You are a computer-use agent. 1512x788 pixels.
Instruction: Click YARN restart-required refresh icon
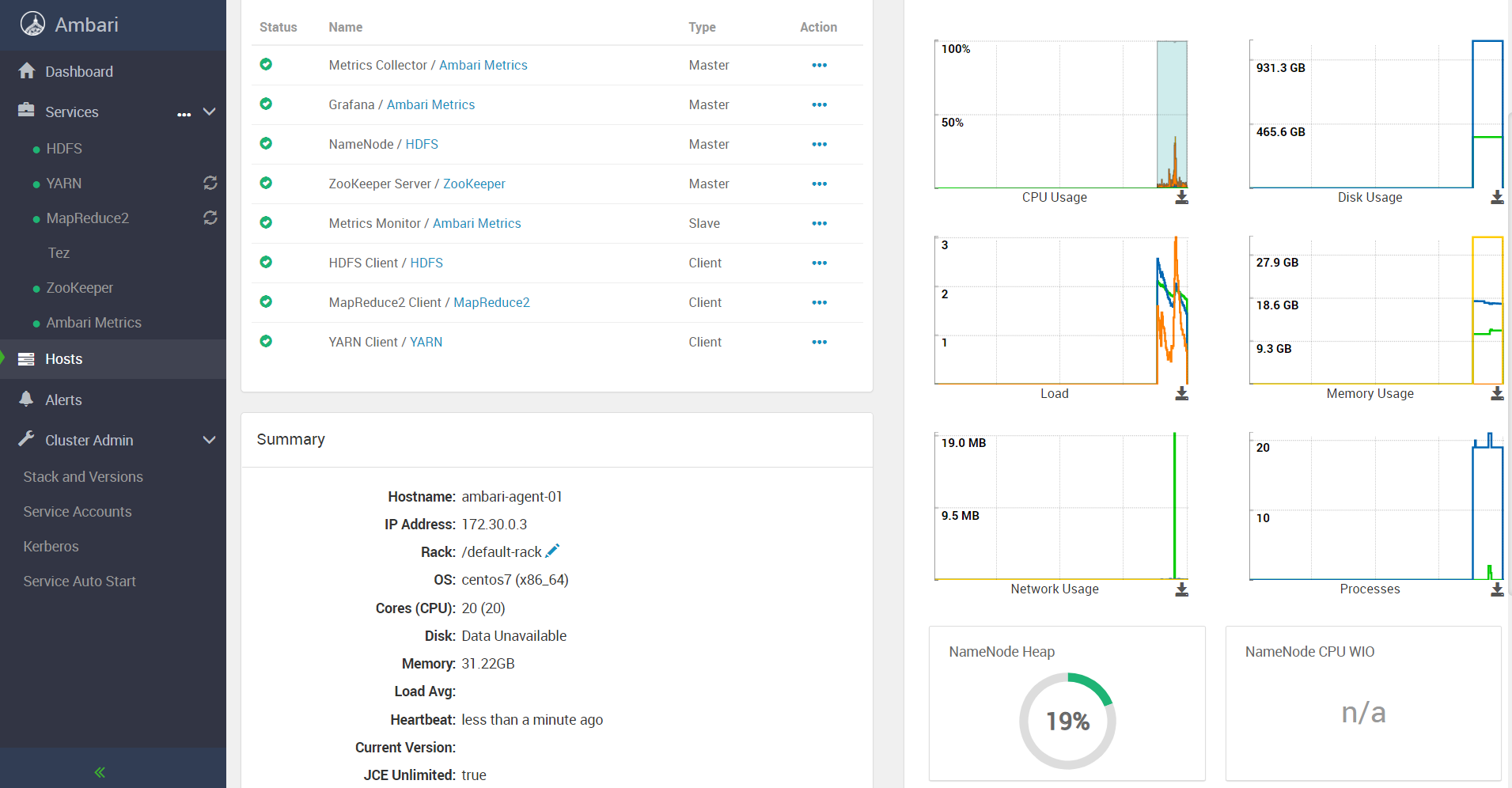pos(210,183)
